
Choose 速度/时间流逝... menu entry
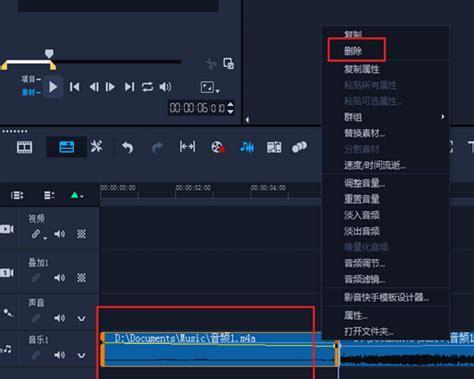(375, 165)
